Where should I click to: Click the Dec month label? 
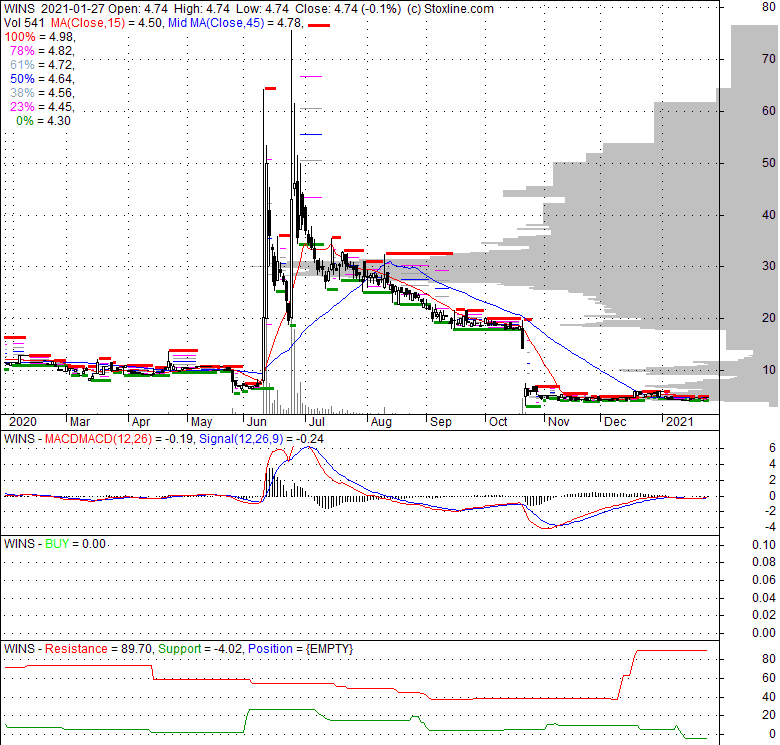click(x=615, y=422)
